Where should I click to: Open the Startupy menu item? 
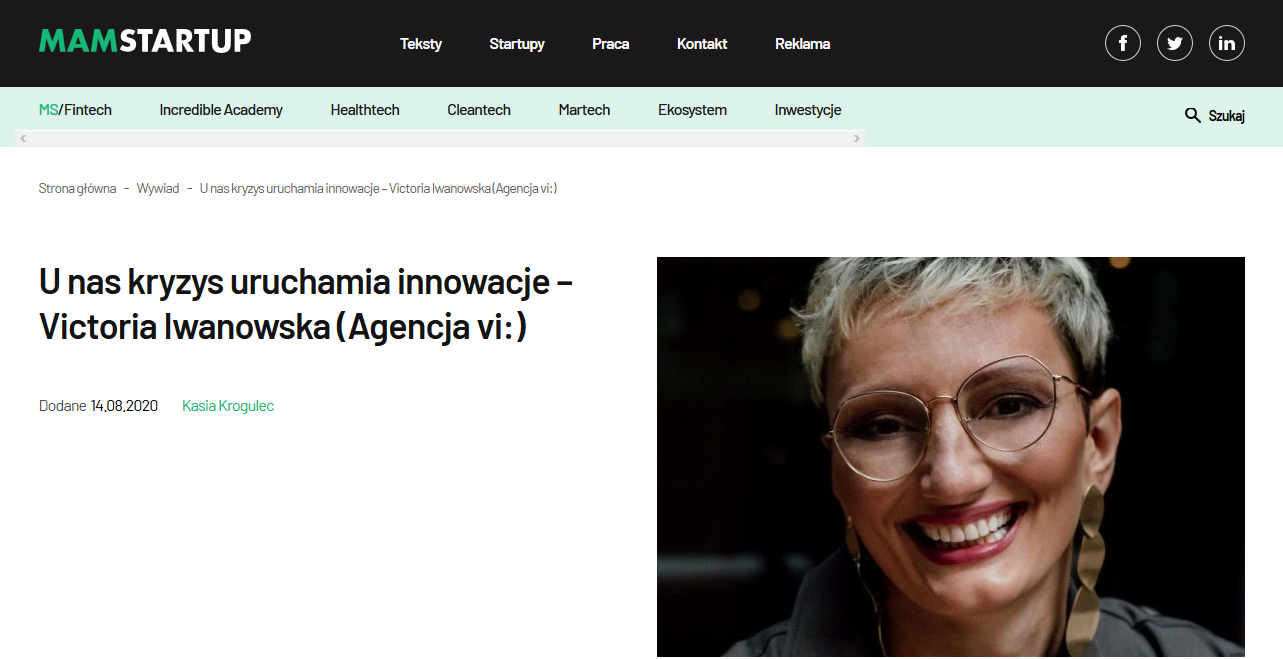click(x=517, y=44)
